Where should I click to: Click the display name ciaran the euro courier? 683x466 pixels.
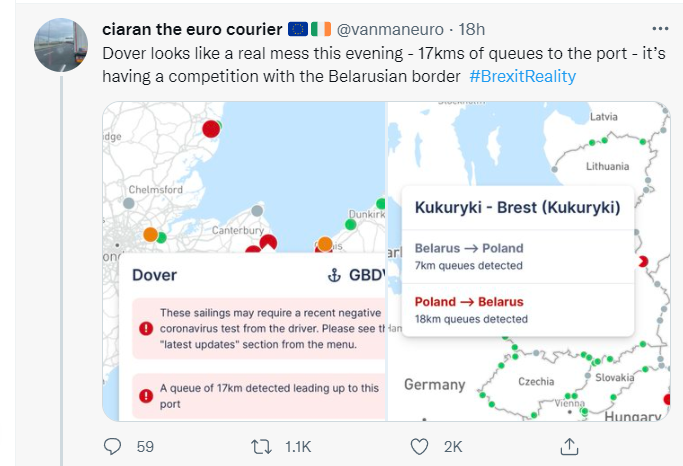[x=192, y=29]
